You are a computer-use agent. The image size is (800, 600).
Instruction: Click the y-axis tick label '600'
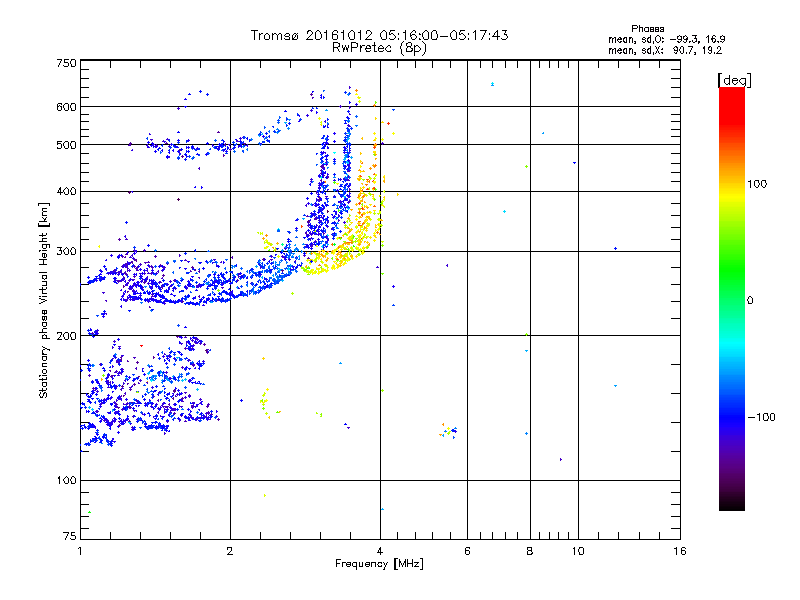66,107
